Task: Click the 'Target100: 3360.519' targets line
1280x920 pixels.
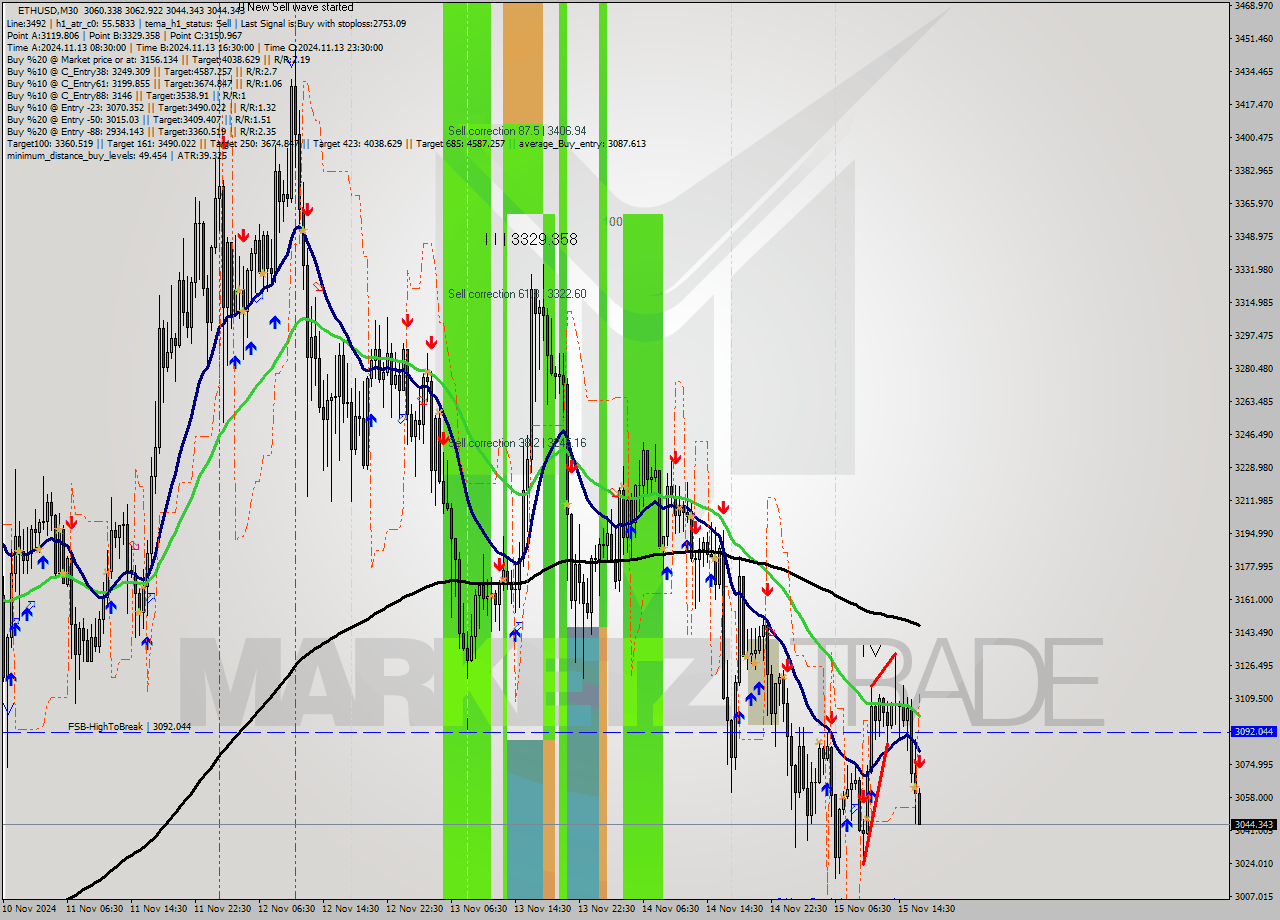Action: [326, 143]
